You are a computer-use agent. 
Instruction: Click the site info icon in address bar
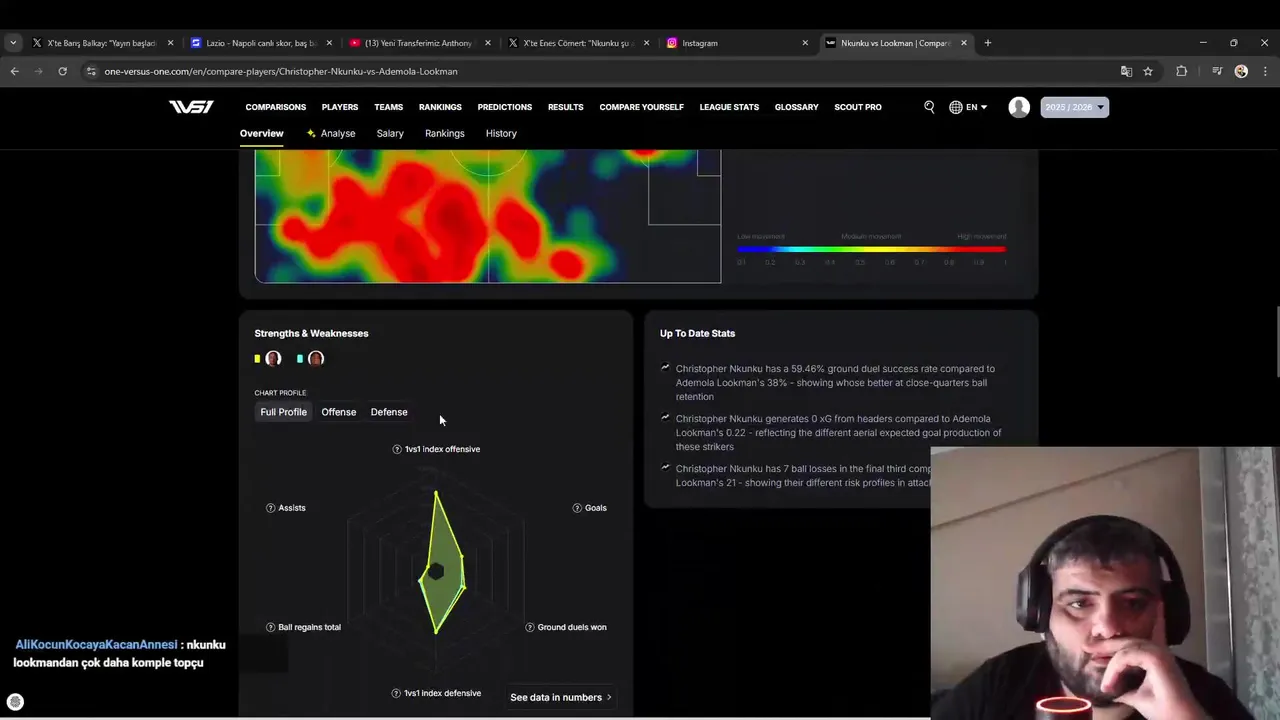click(x=91, y=71)
